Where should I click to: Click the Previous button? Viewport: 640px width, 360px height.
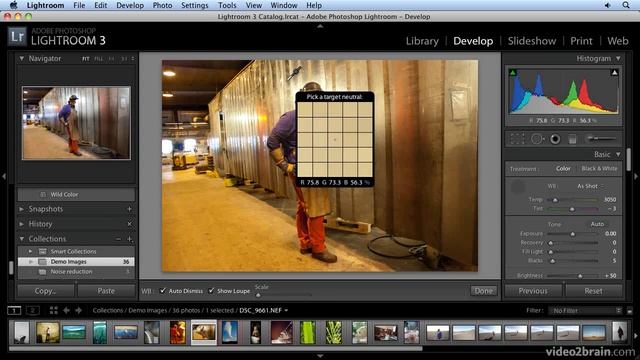(x=533, y=291)
